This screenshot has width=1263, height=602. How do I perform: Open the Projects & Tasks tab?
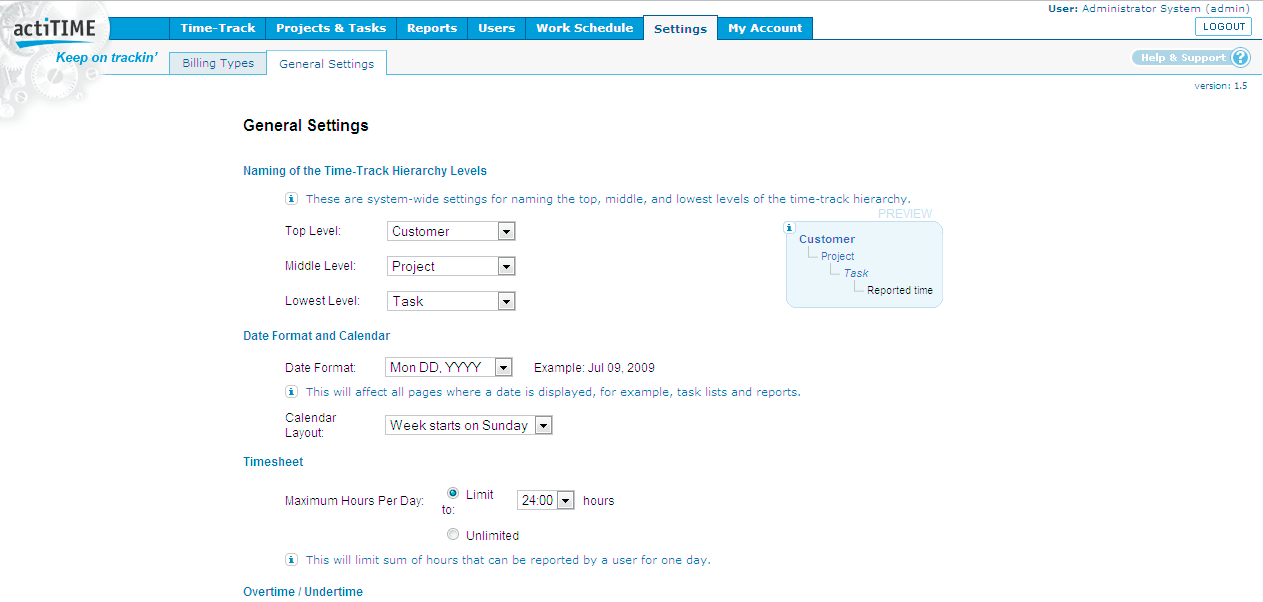331,28
